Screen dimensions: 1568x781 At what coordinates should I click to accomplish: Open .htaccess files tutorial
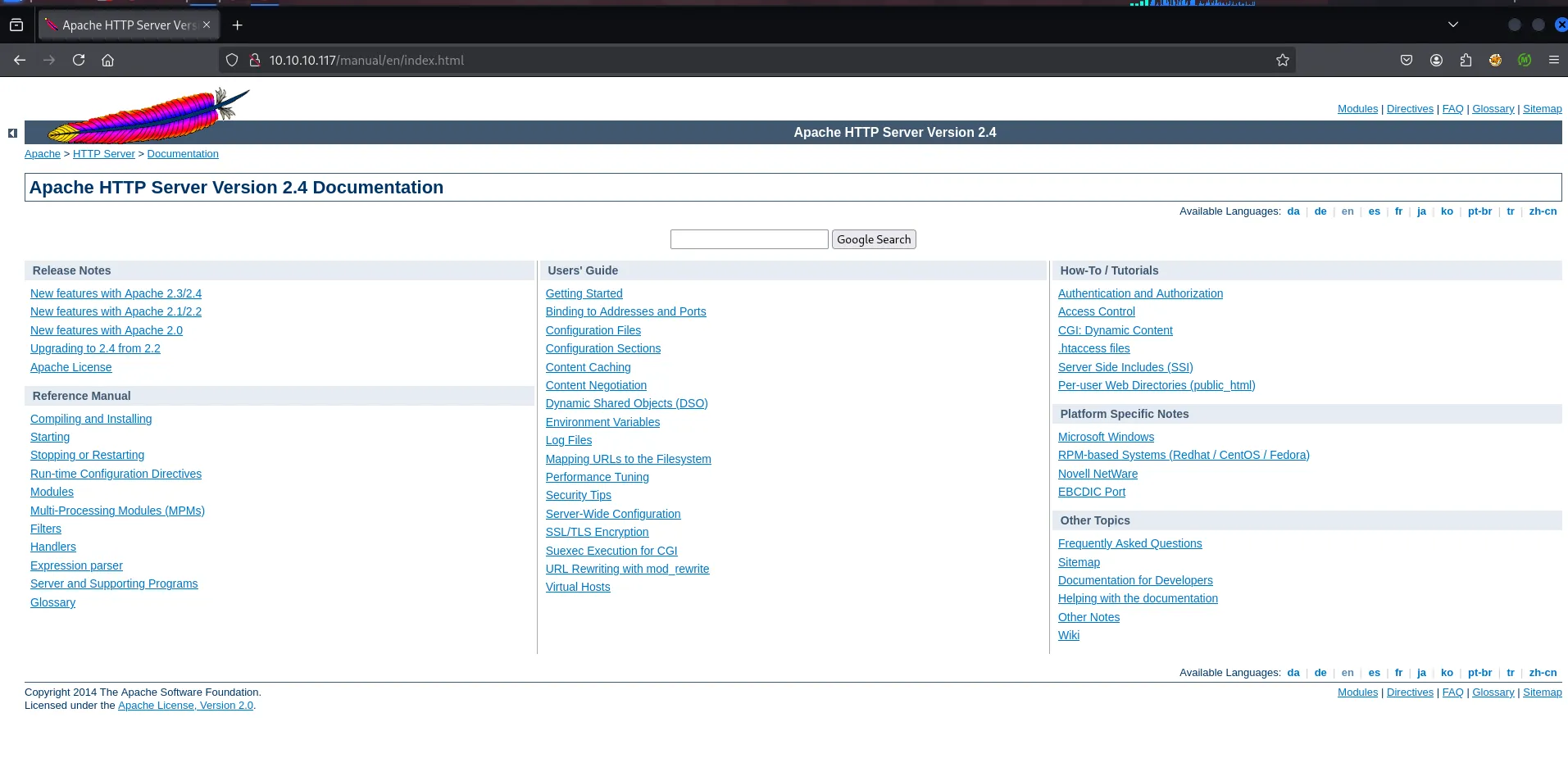pyautogui.click(x=1094, y=348)
